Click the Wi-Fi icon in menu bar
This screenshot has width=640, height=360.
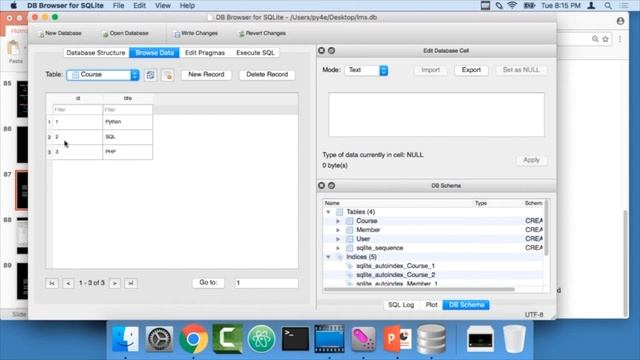tap(513, 6)
